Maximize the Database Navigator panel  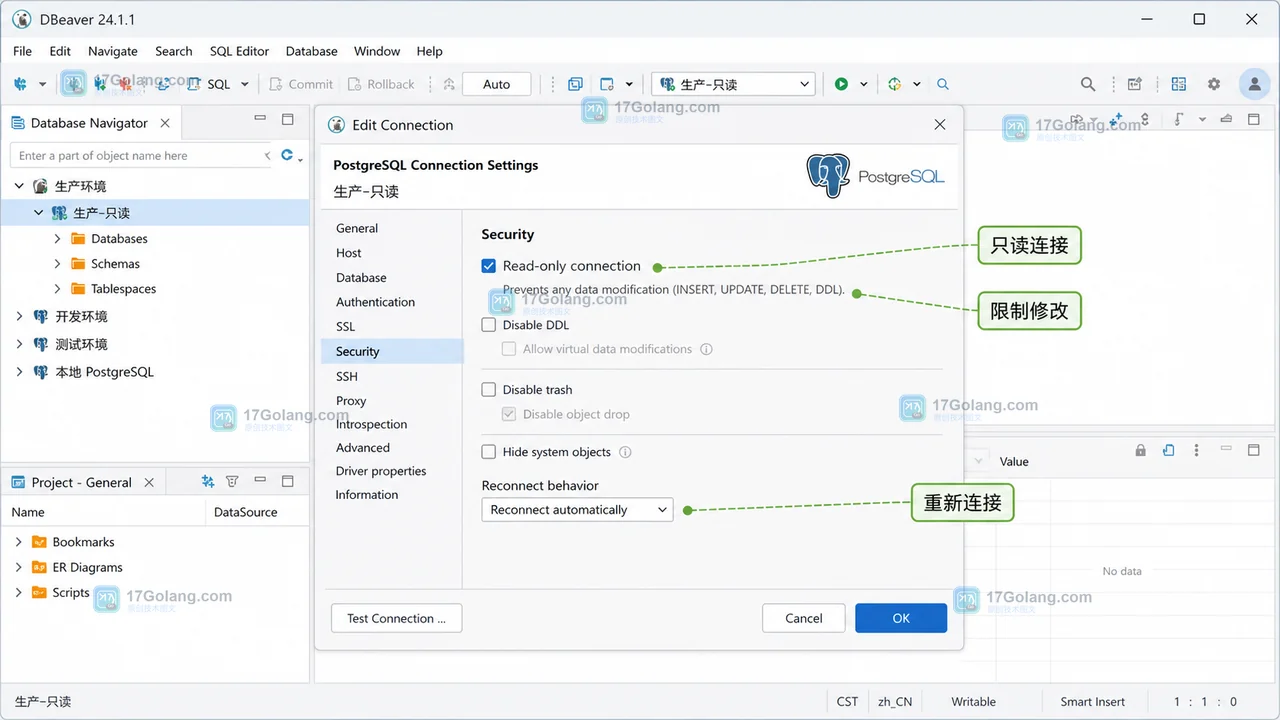(288, 119)
